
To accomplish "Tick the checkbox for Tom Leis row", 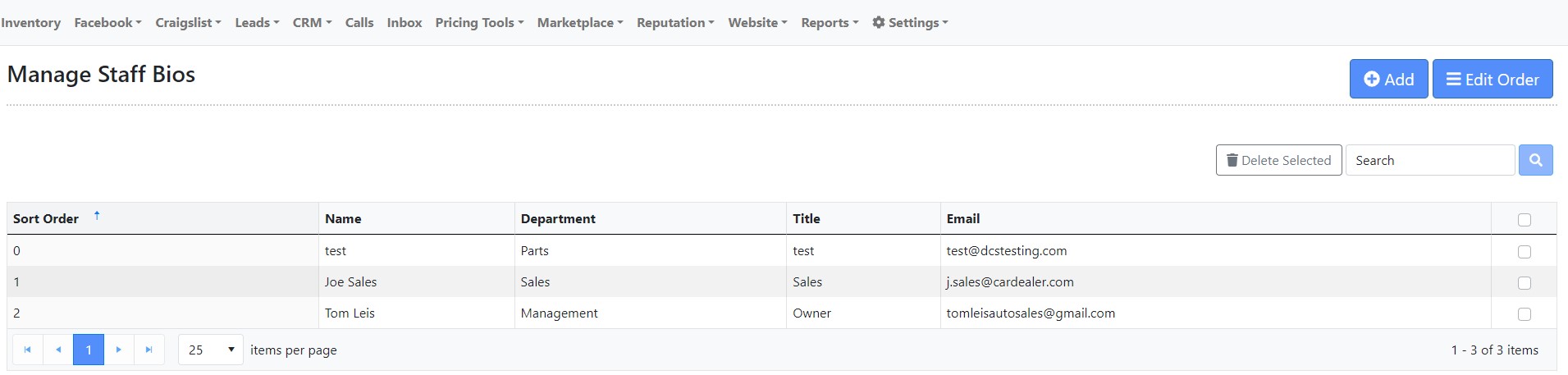I will coord(1524,313).
